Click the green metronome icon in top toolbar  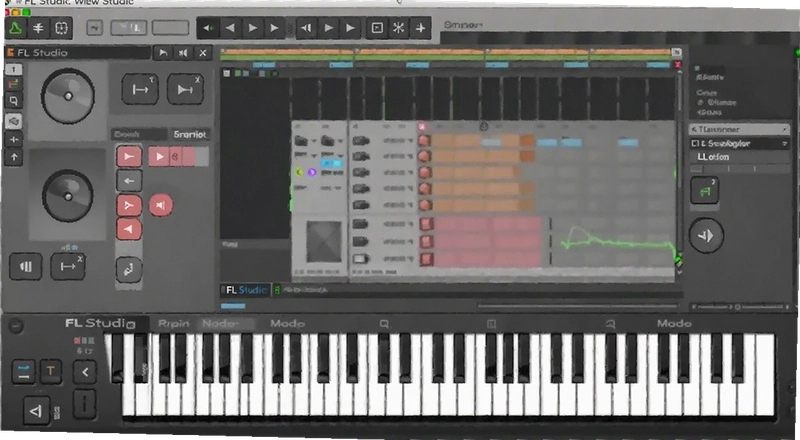click(x=16, y=28)
